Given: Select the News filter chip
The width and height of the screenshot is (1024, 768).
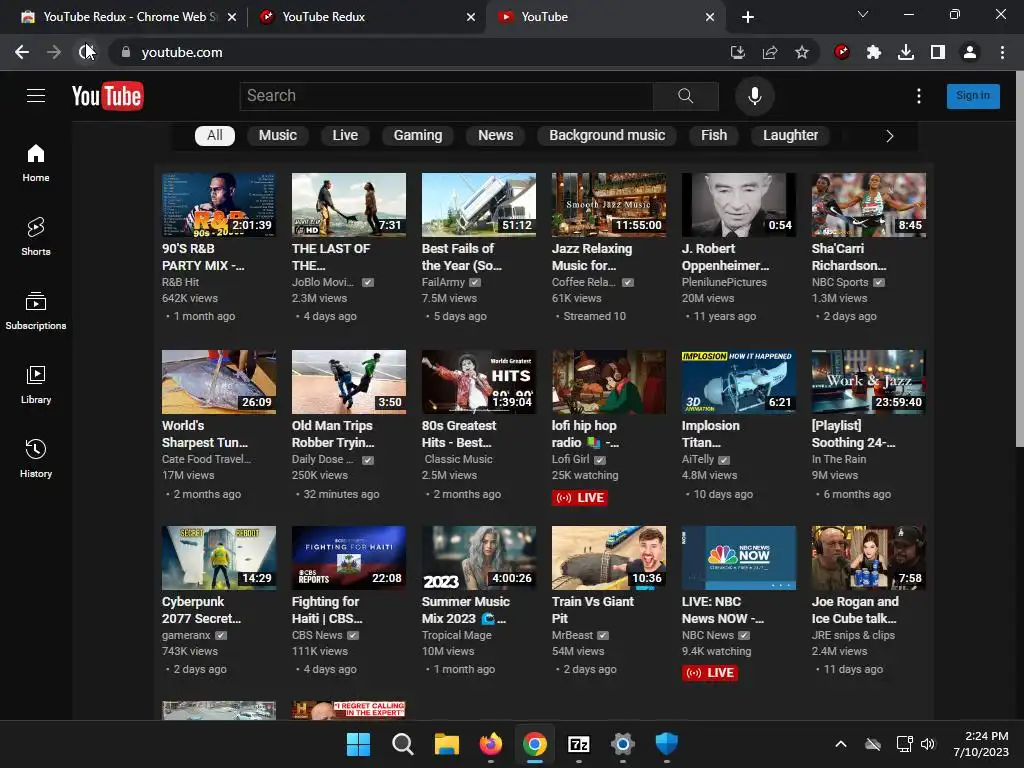Looking at the screenshot, I should tap(496, 135).
